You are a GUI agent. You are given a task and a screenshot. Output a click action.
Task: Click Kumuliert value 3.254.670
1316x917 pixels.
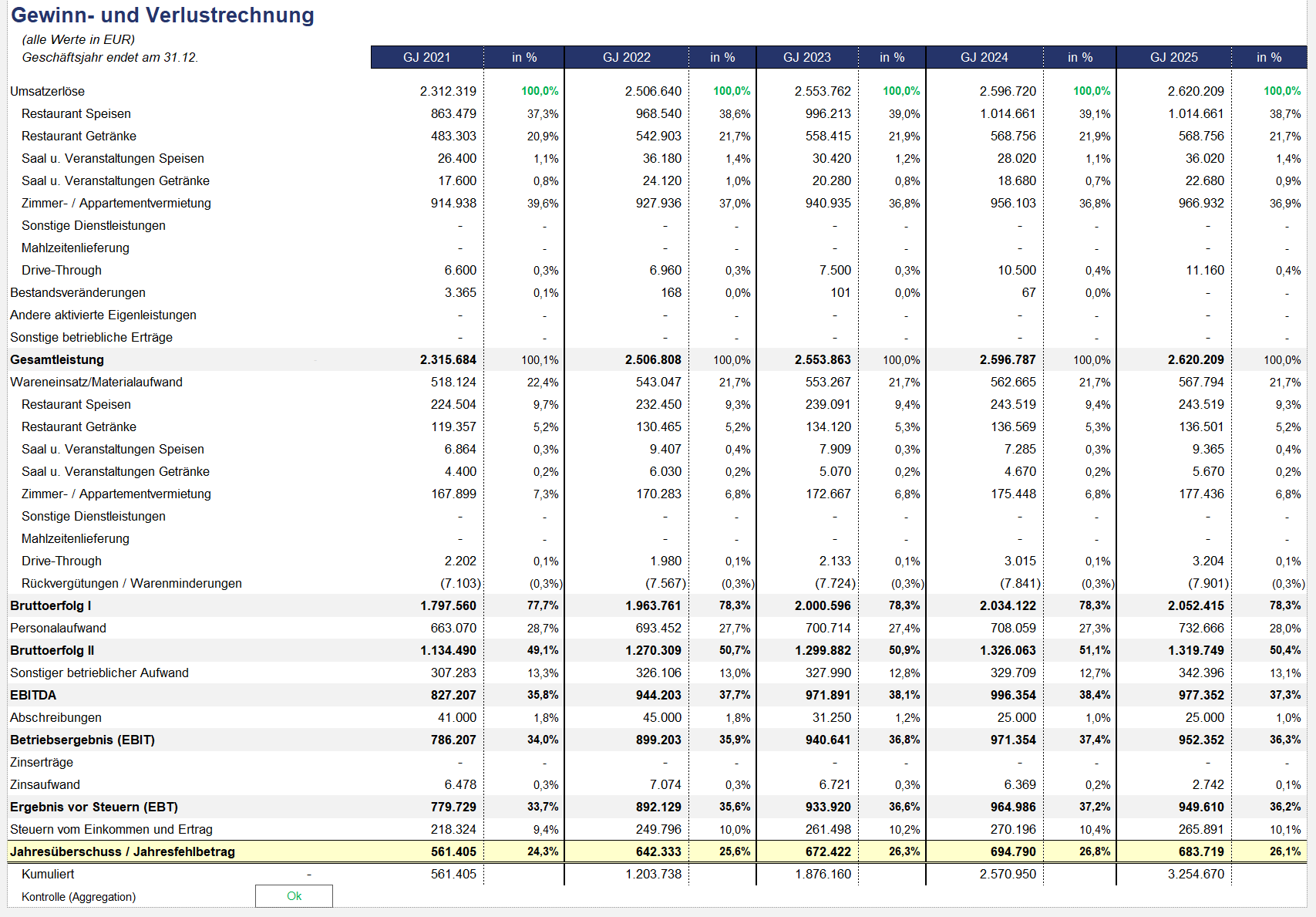coord(1196,874)
